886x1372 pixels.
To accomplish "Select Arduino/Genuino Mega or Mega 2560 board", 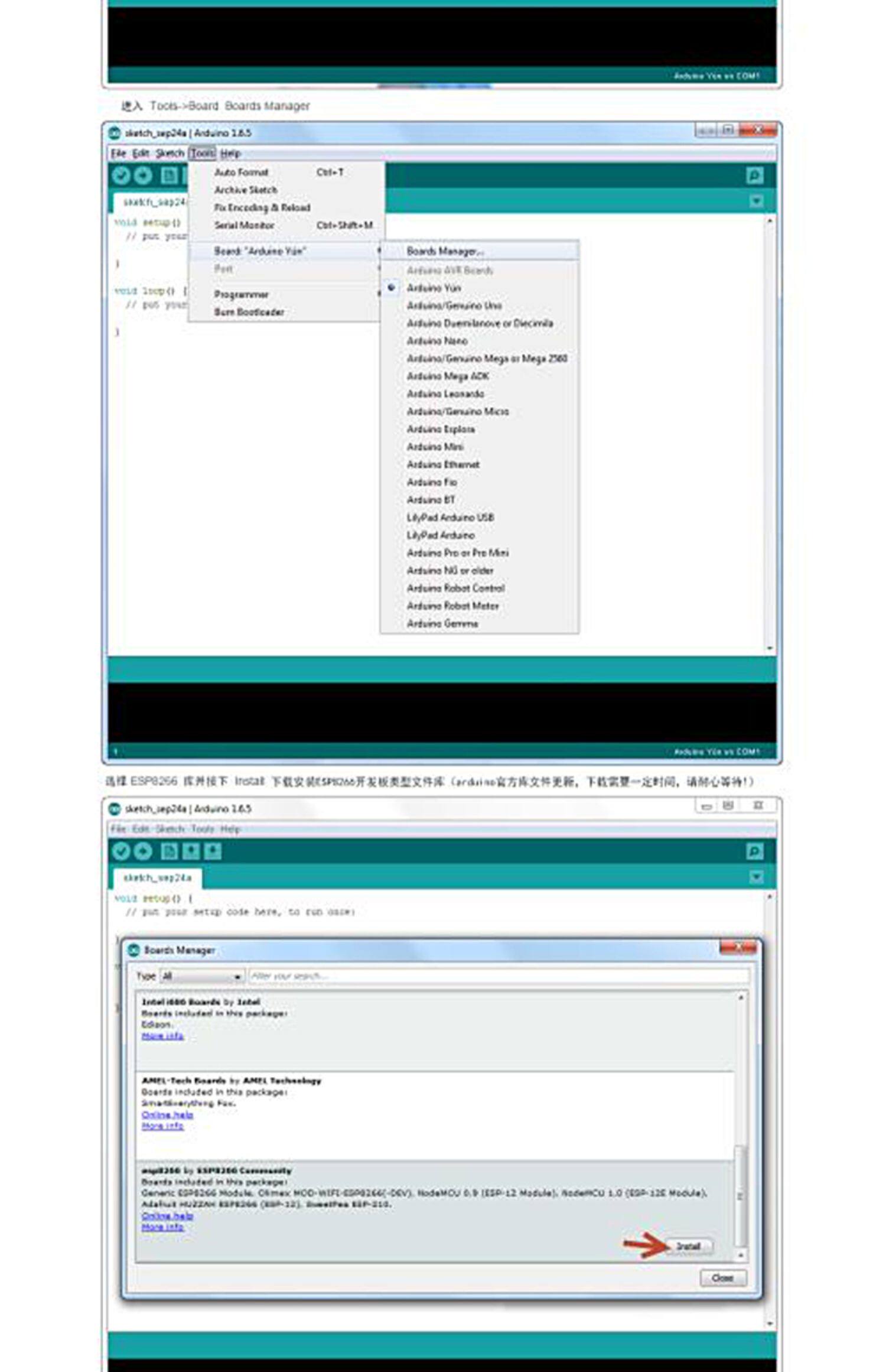I will tap(487, 359).
